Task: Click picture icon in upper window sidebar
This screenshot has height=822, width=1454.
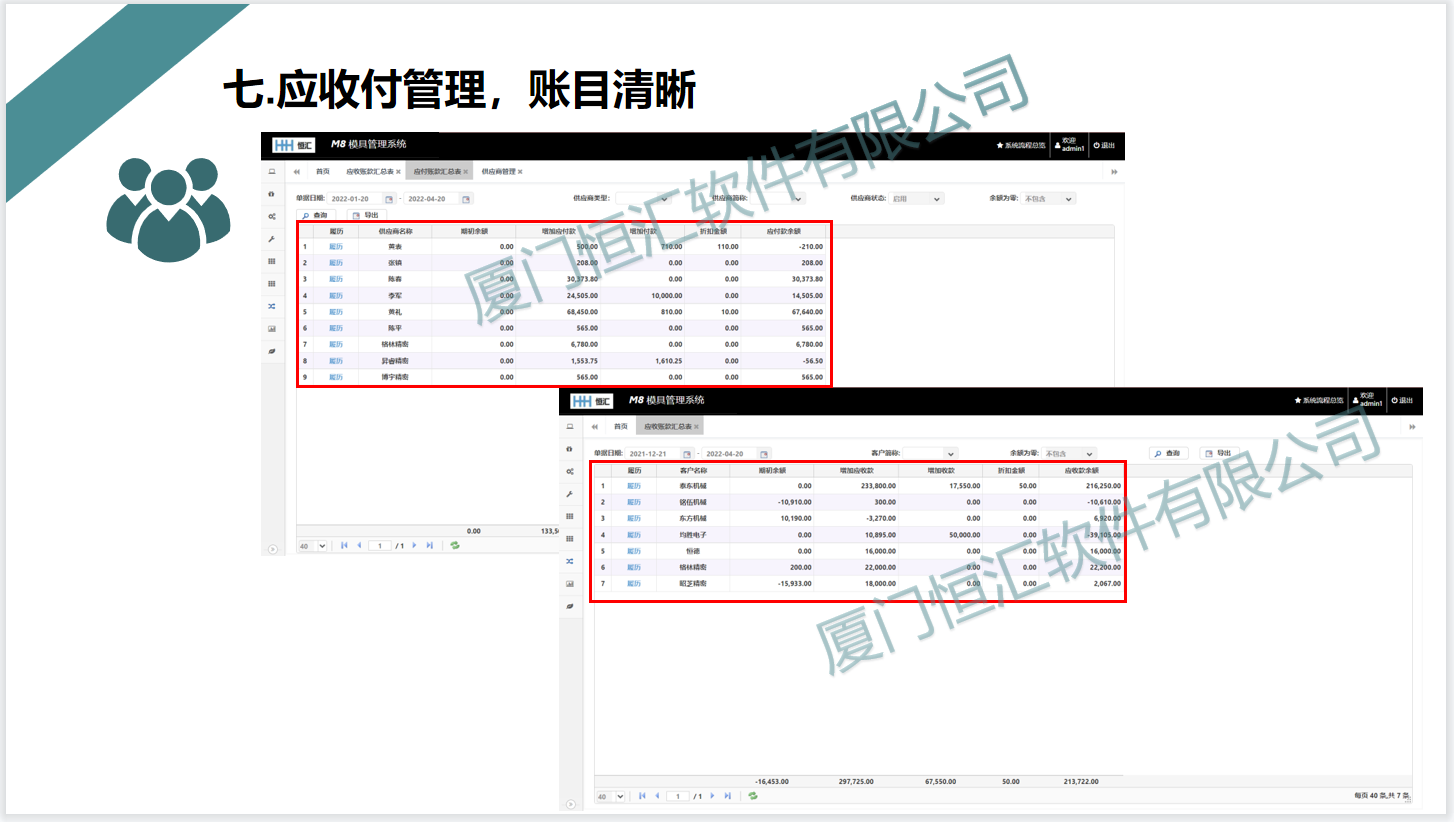Action: tap(271, 328)
